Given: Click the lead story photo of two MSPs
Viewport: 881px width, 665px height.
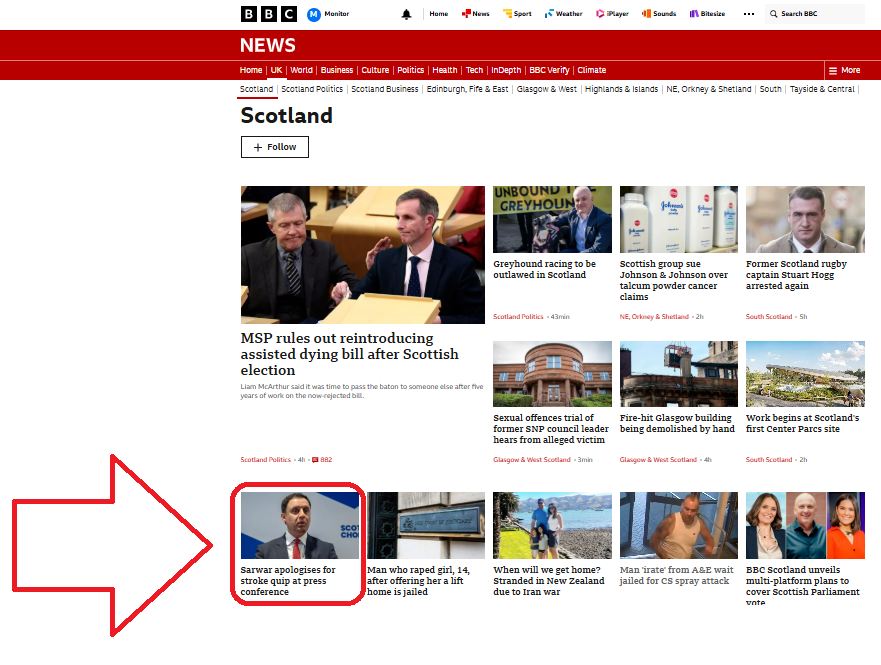Looking at the screenshot, I should [x=362, y=255].
